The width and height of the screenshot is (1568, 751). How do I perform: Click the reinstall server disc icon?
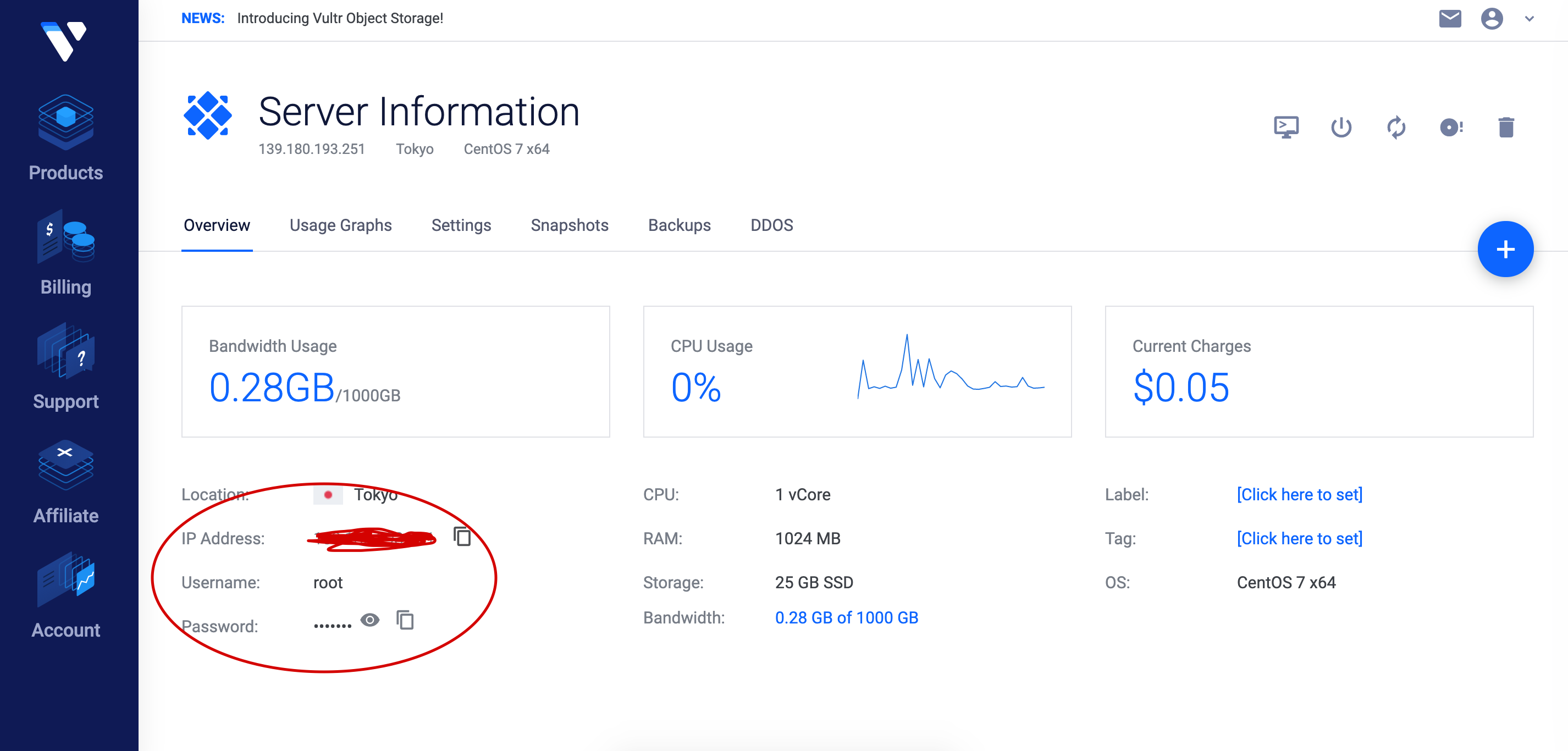click(x=1450, y=127)
